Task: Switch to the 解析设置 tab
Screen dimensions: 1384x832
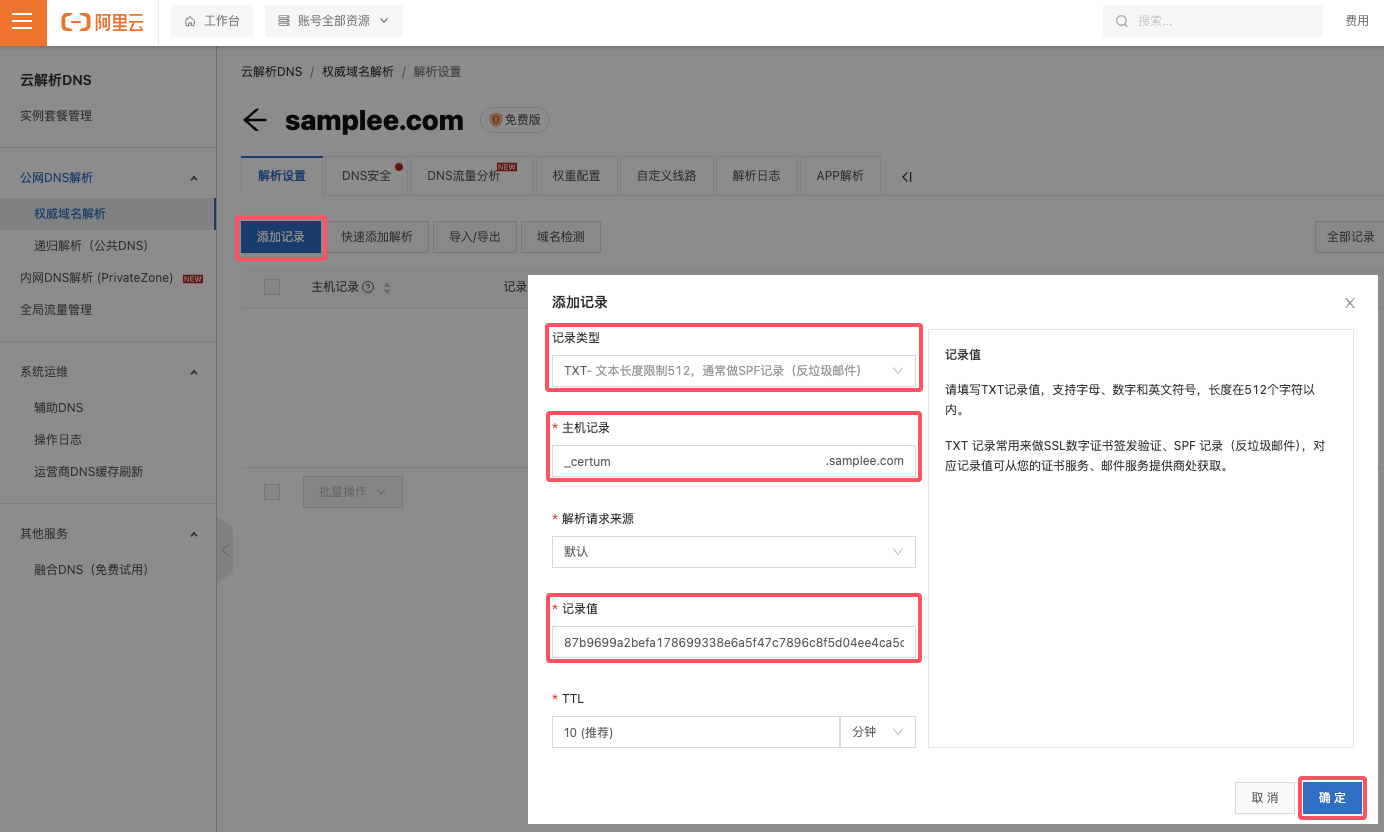Action: 282,176
